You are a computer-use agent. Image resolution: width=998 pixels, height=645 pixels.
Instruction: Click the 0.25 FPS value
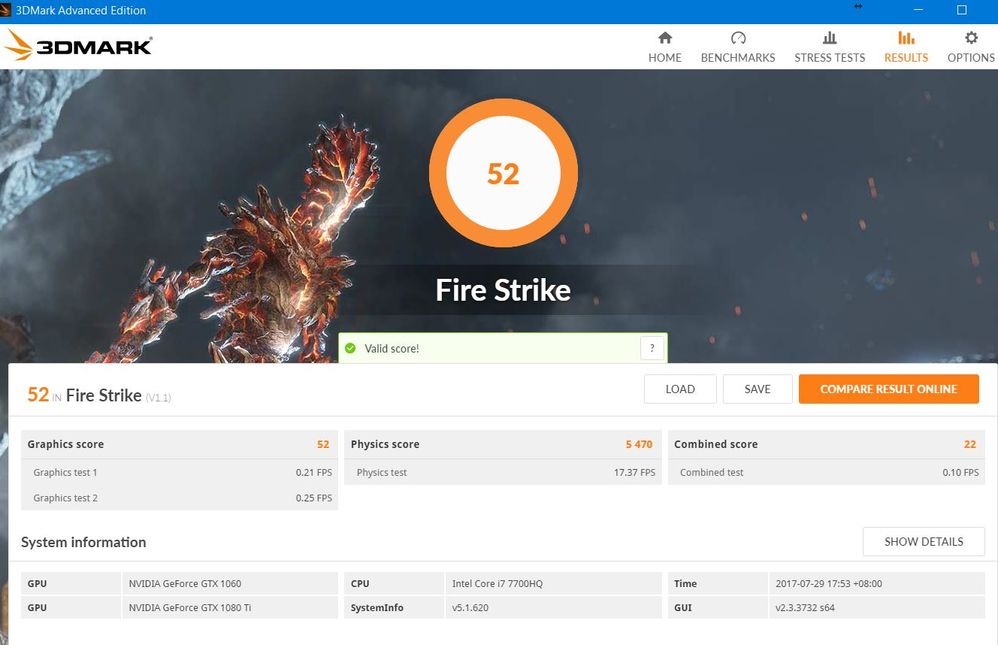[314, 498]
